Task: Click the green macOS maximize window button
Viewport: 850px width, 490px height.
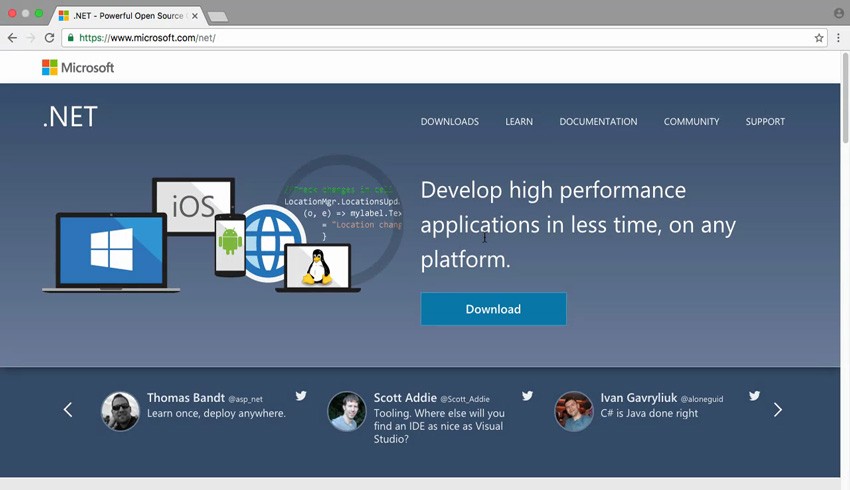Action: click(38, 14)
